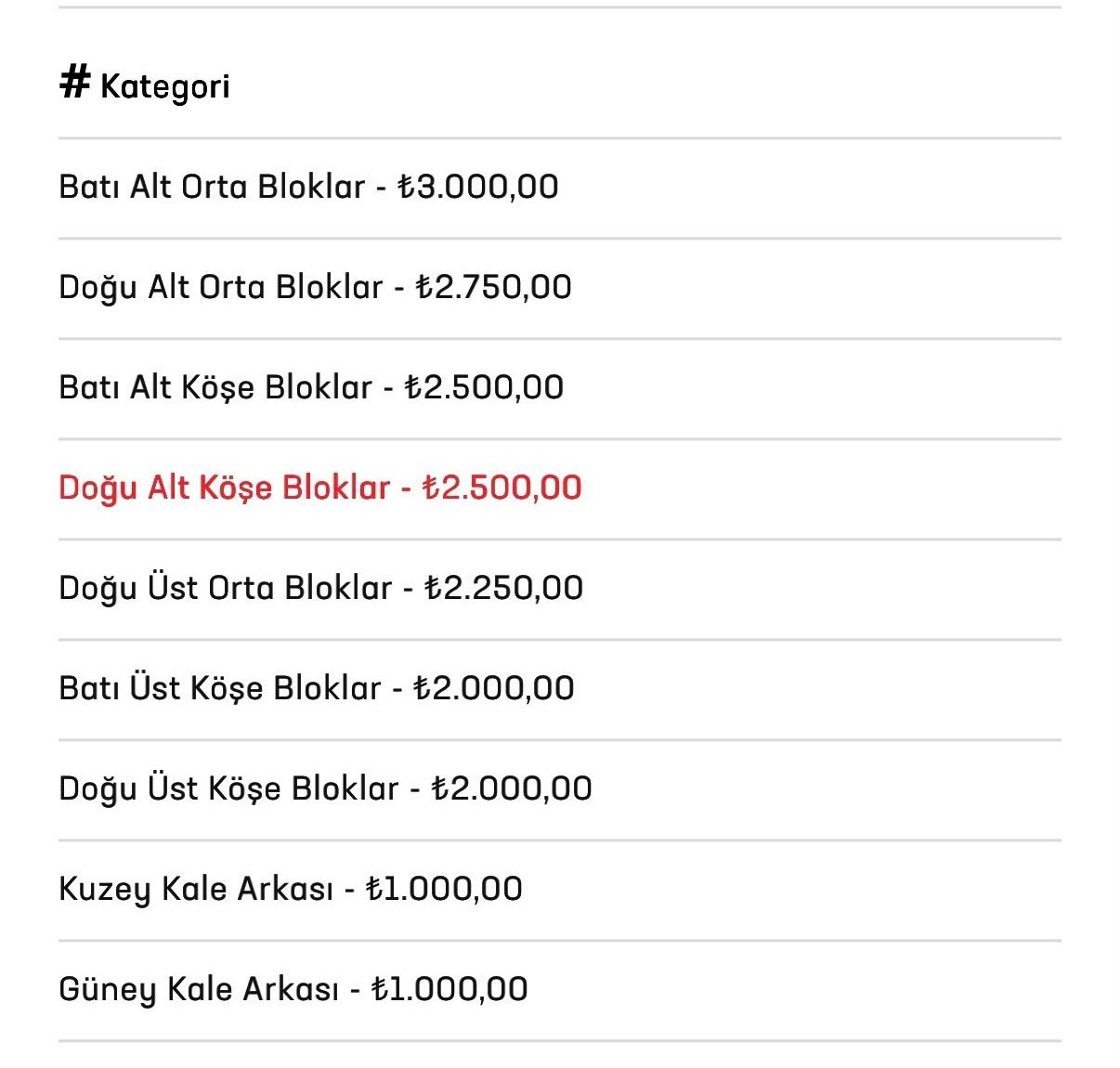The image size is (1120, 1068).
Task: Click the ₺2.750,00 price text
Action: (x=493, y=287)
